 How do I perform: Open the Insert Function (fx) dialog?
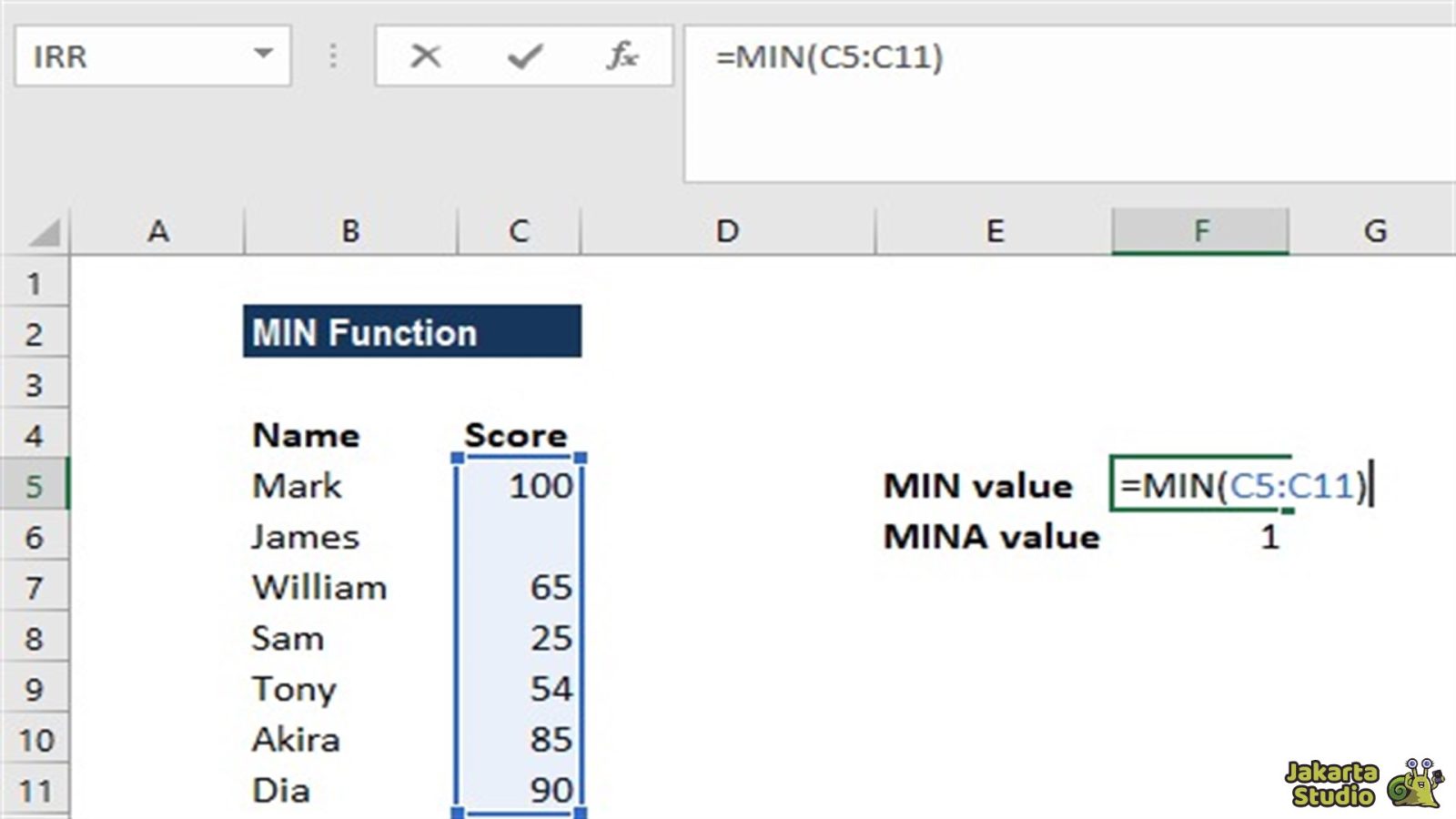623,56
